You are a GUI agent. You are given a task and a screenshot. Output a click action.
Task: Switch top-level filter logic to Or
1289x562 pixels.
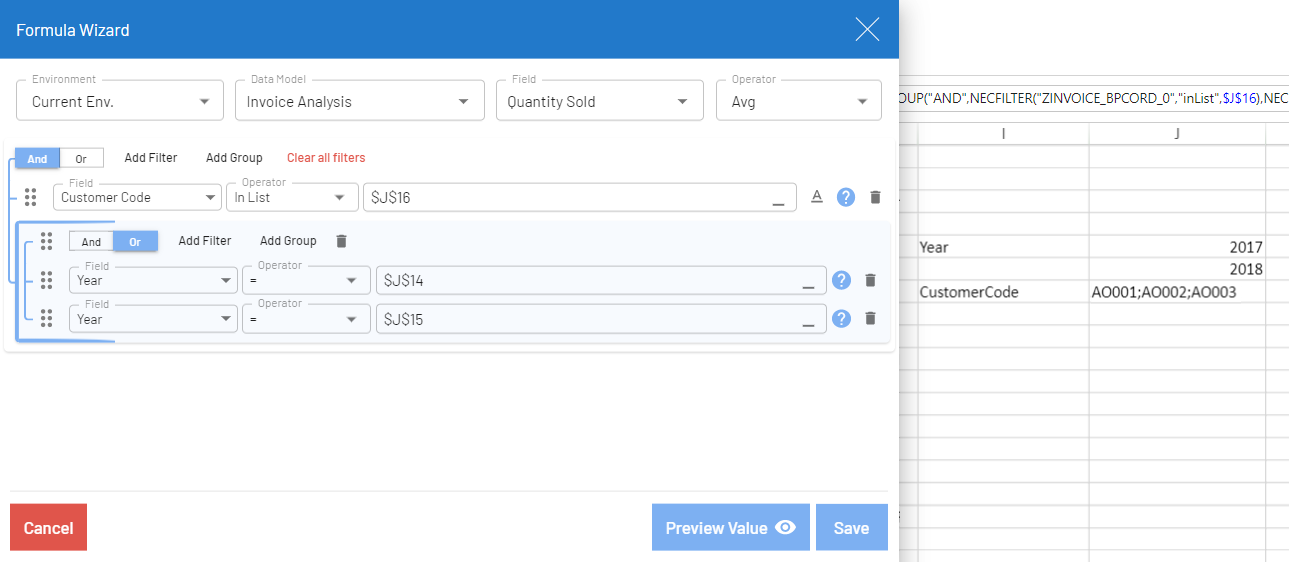pyautogui.click(x=81, y=158)
